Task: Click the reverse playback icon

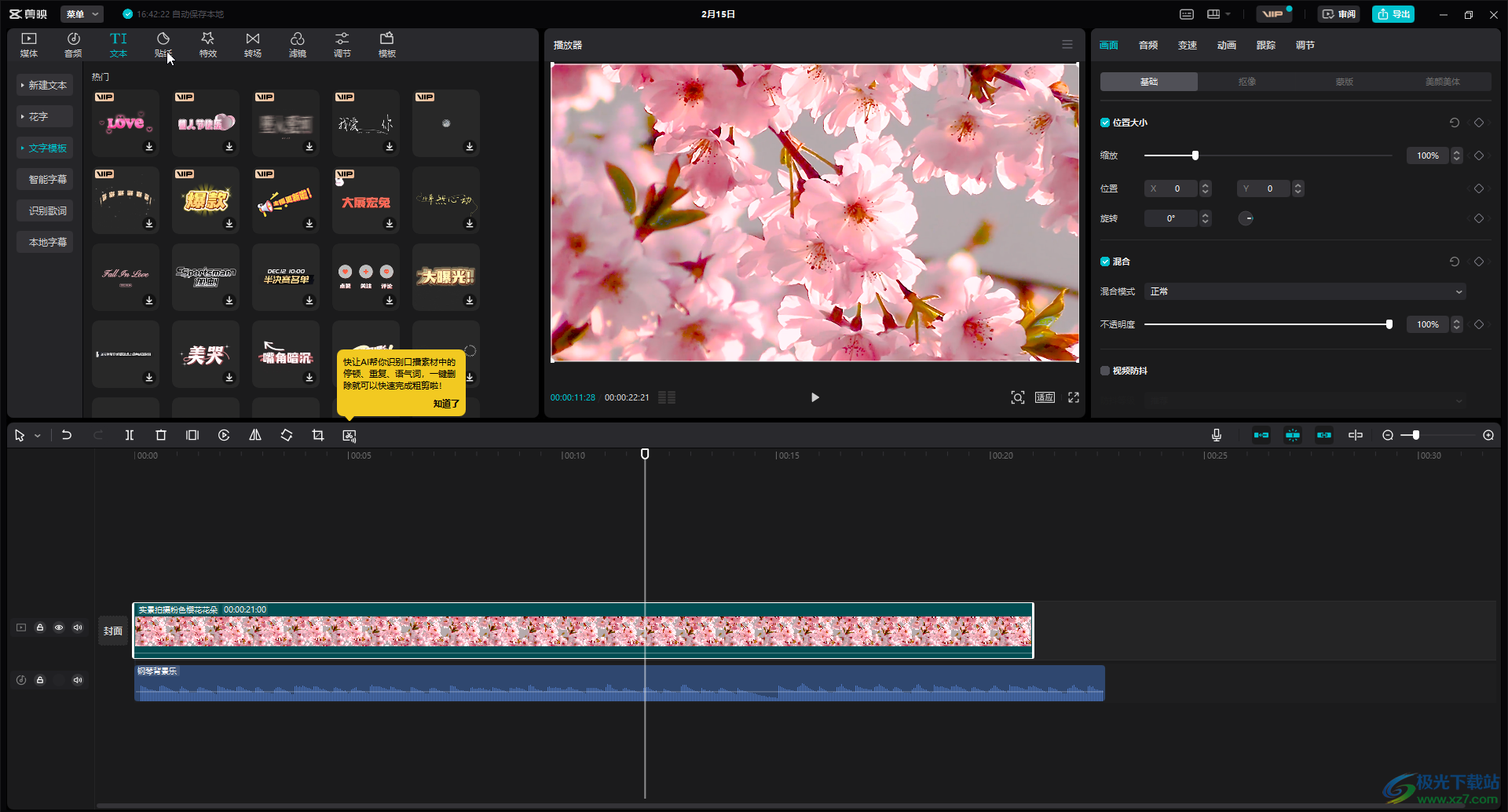Action: point(224,435)
